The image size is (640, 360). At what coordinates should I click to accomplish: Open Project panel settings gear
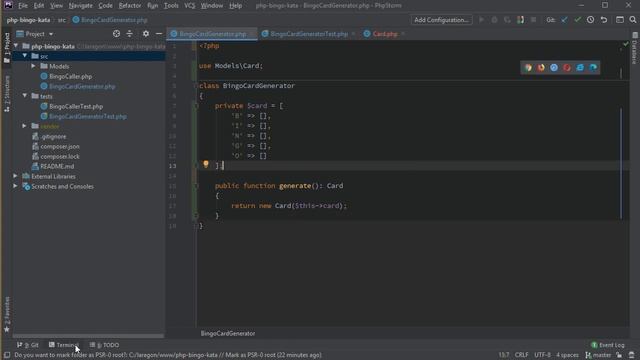[146, 34]
